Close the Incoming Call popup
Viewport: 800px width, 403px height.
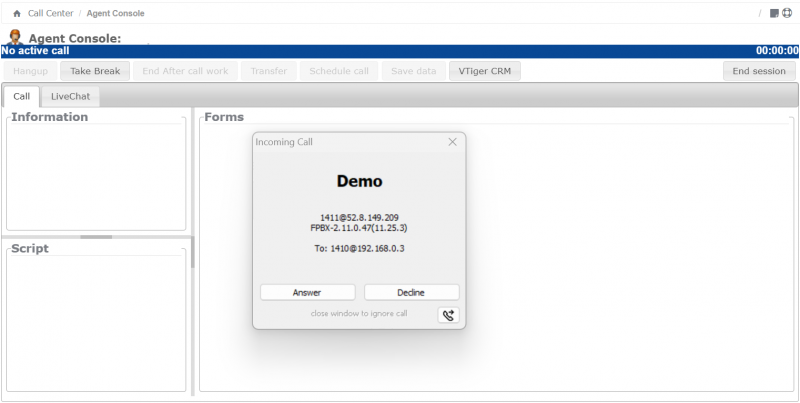452,142
